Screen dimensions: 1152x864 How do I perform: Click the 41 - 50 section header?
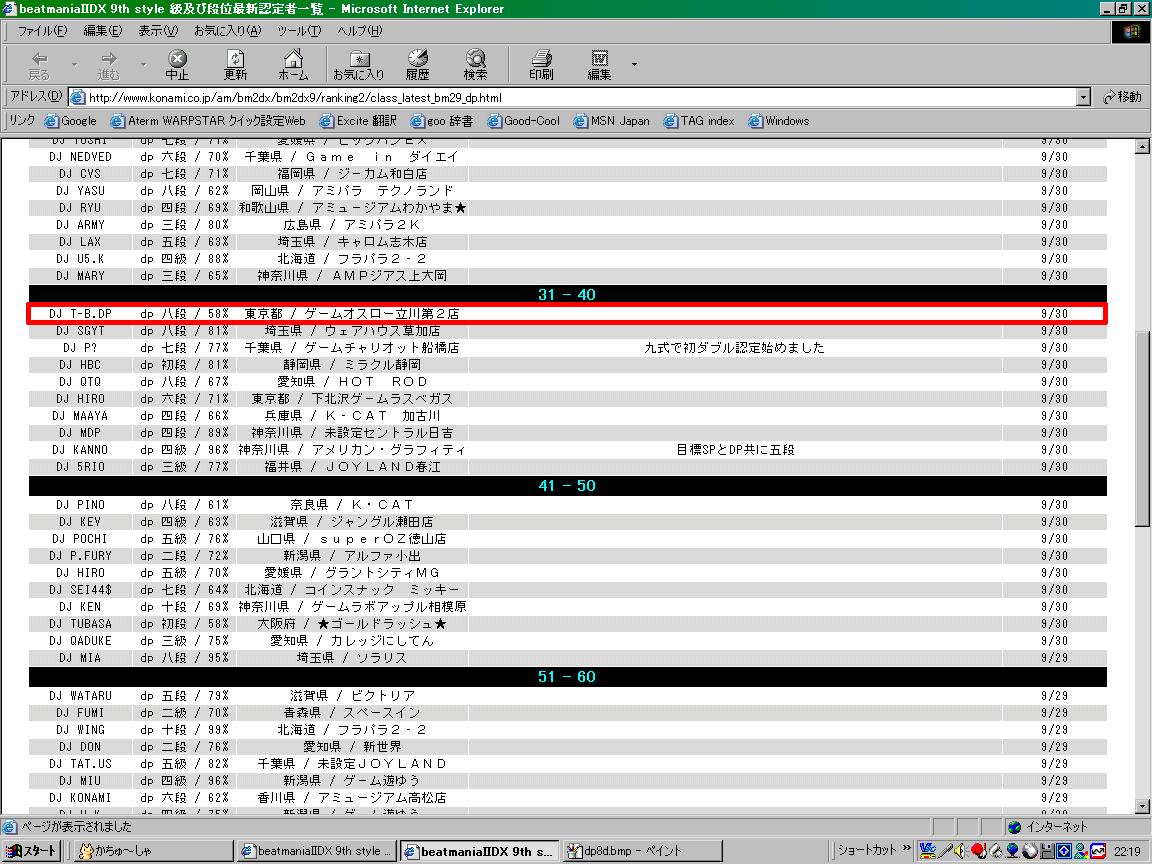[x=567, y=486]
